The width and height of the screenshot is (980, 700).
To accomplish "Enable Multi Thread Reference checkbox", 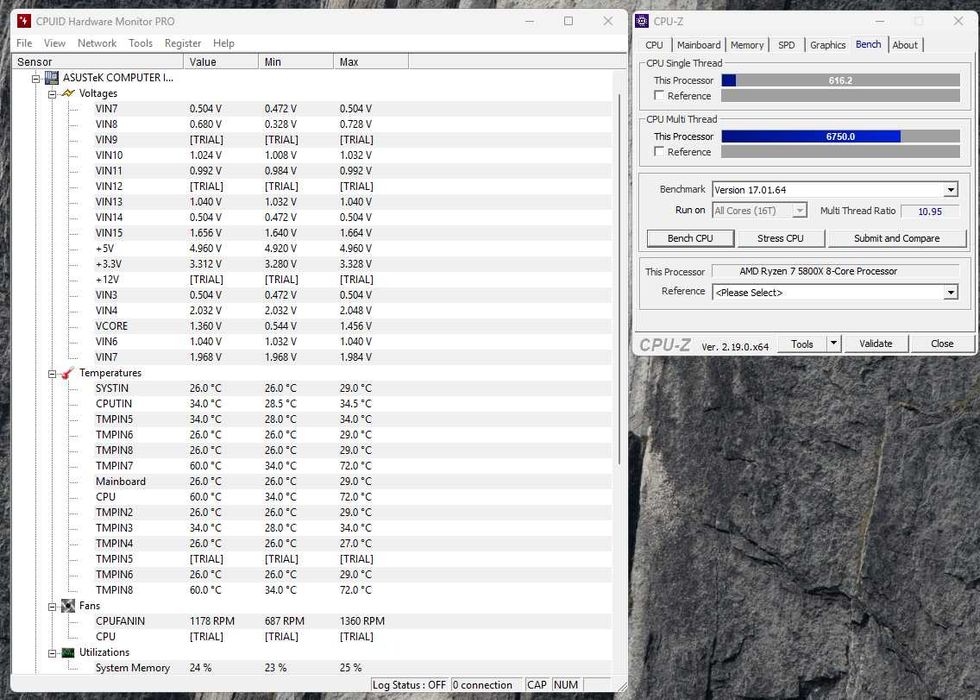I will click(659, 151).
